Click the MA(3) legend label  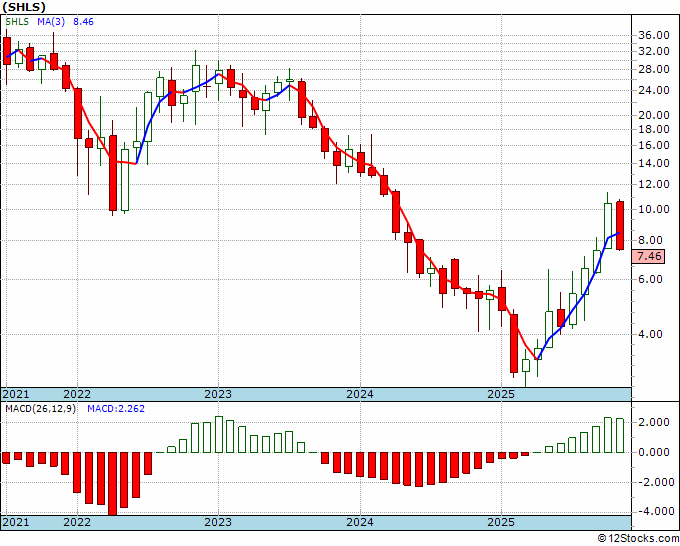pyautogui.click(x=51, y=22)
